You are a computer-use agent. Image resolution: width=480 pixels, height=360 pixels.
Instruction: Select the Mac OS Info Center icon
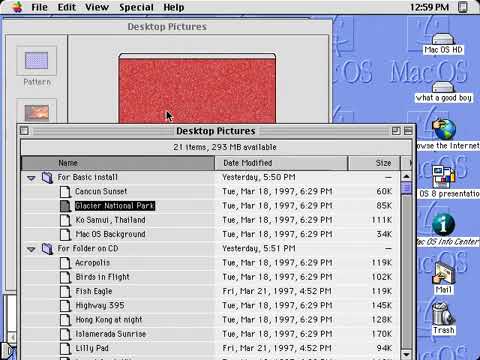[444, 225]
